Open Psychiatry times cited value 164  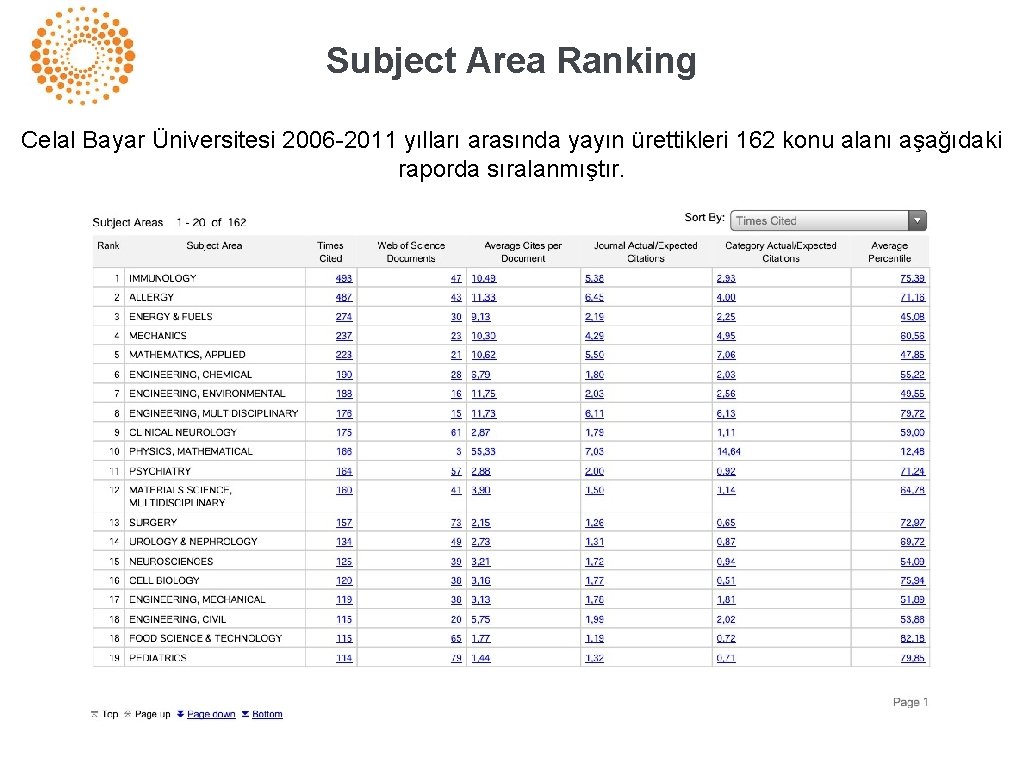point(344,472)
